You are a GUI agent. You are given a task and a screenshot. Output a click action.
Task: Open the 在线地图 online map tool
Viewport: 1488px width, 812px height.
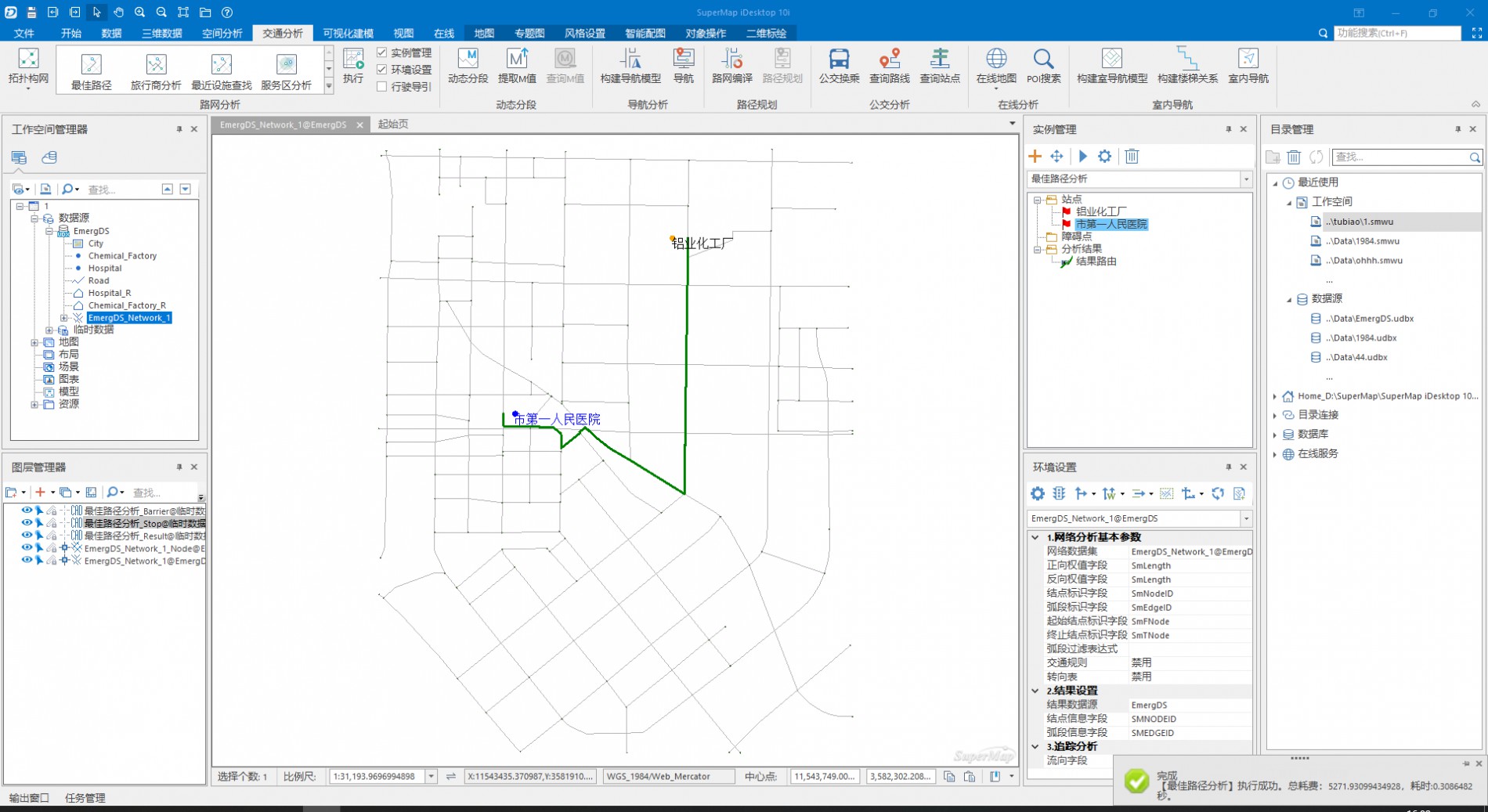pos(996,67)
